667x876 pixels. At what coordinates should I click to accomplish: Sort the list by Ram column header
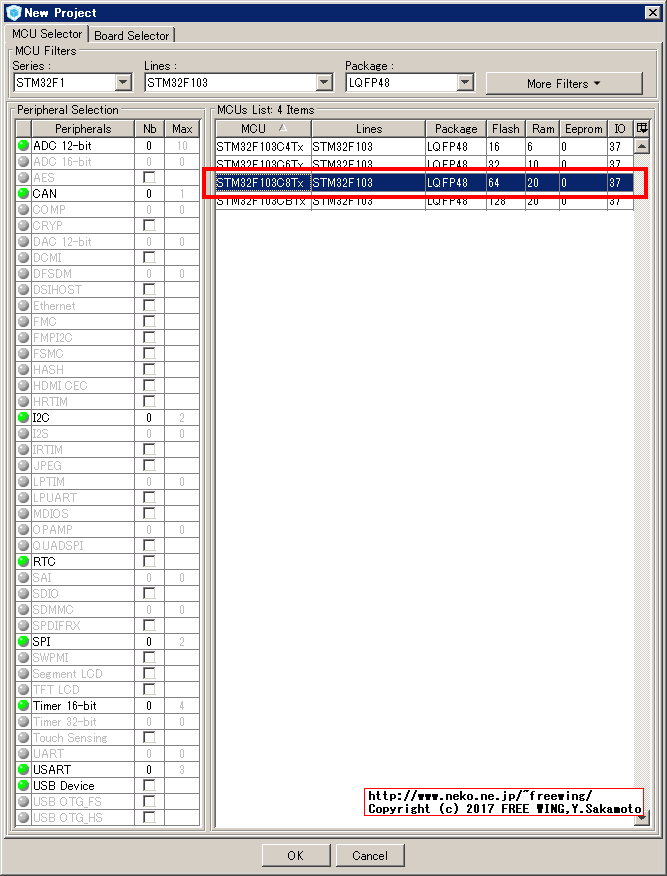[x=542, y=128]
